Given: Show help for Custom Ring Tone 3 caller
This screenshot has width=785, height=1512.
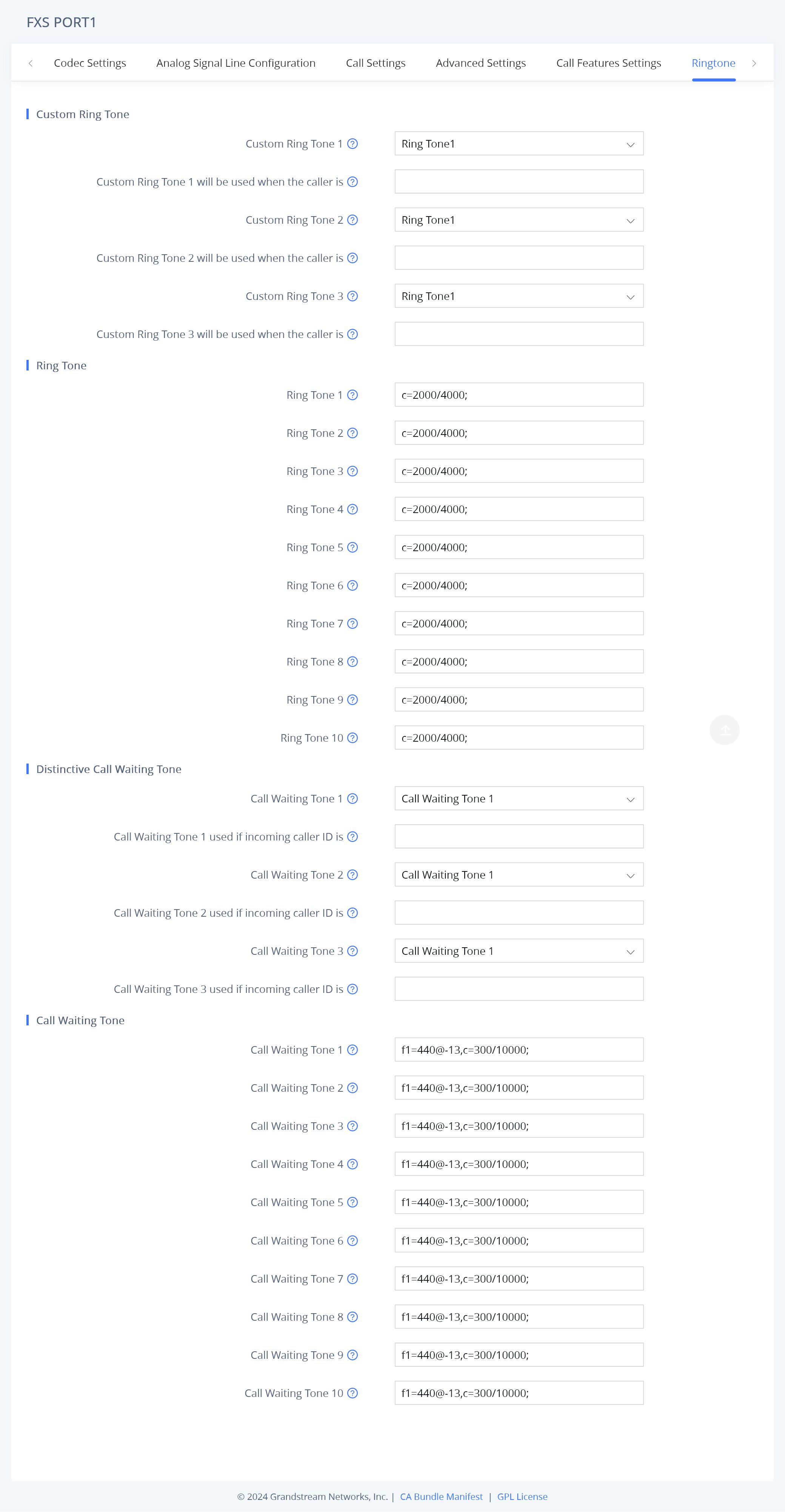Looking at the screenshot, I should pos(352,335).
